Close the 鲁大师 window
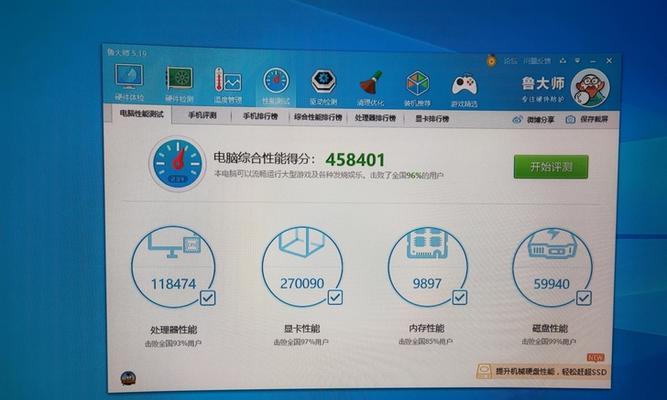This screenshot has height=400, width=667. coord(609,61)
